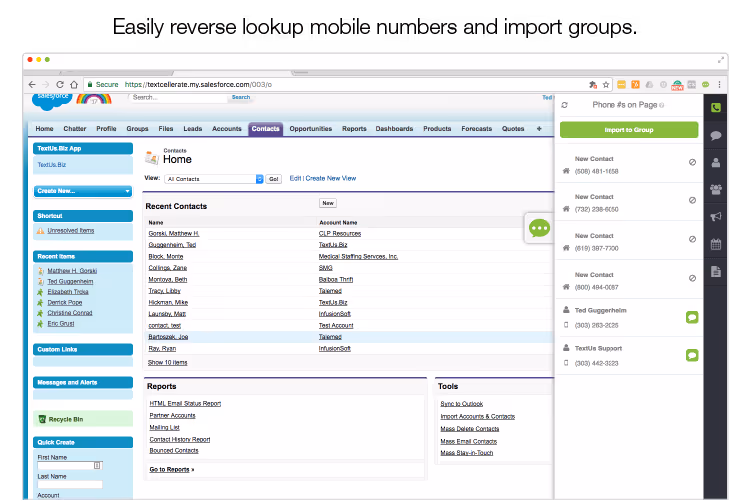
Task: Dismiss New Contact (732) 238-6050
Action: point(692,200)
